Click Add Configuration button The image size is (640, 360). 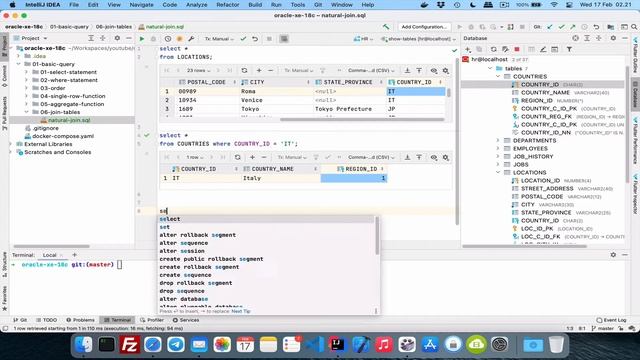coord(424,27)
